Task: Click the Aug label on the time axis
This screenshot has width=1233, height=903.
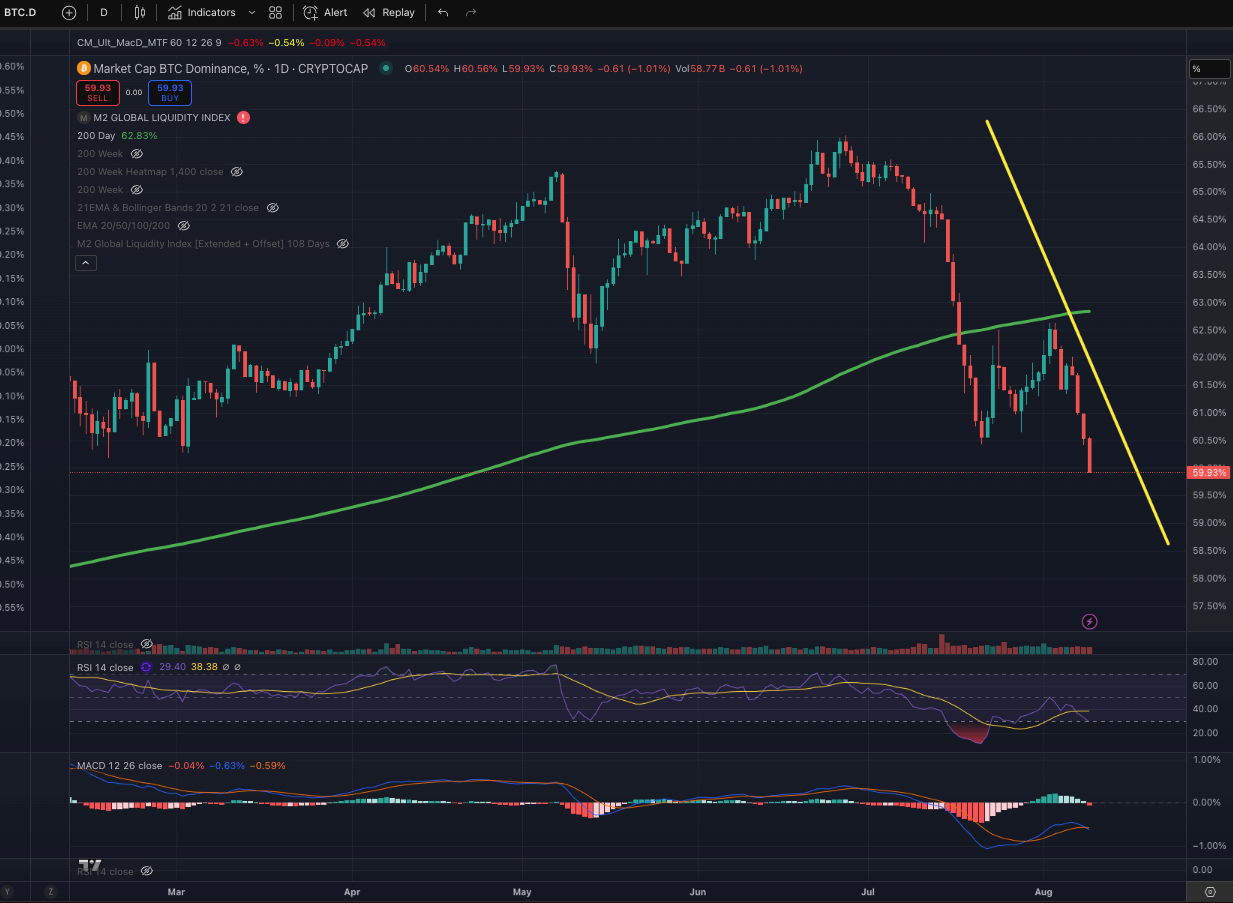Action: [x=1043, y=891]
